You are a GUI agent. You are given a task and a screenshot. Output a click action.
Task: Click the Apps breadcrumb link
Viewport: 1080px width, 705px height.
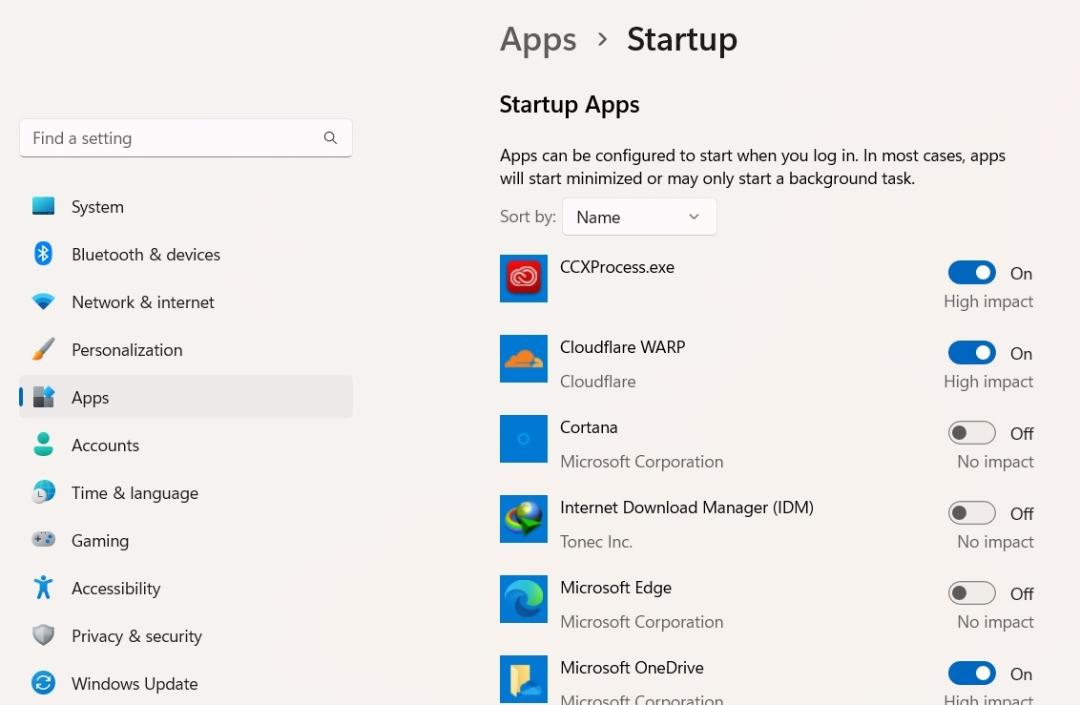click(538, 39)
